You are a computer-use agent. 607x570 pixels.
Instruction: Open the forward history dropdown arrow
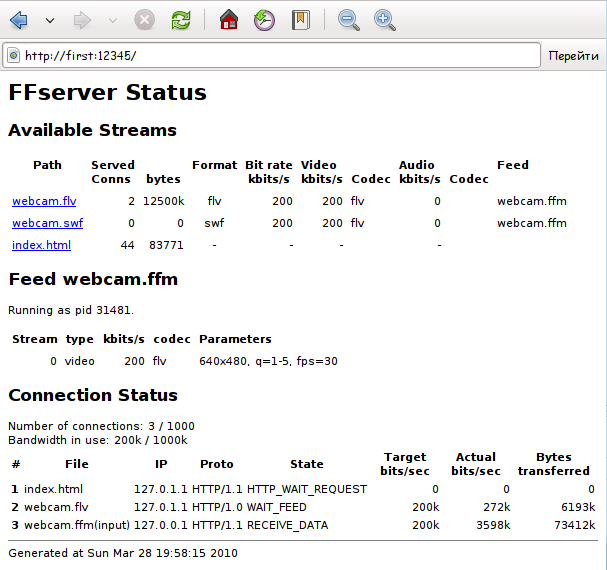click(113, 20)
